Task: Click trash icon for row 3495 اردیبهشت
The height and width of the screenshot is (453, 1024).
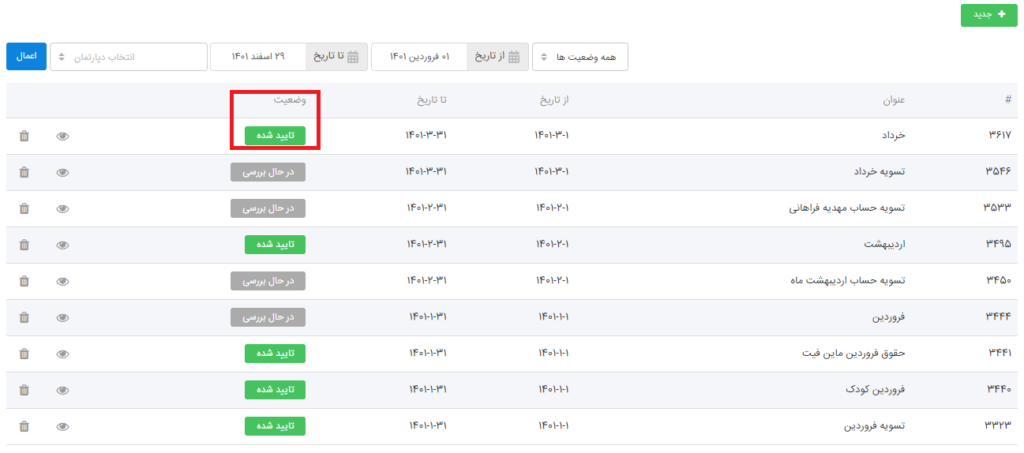Action: tap(24, 244)
